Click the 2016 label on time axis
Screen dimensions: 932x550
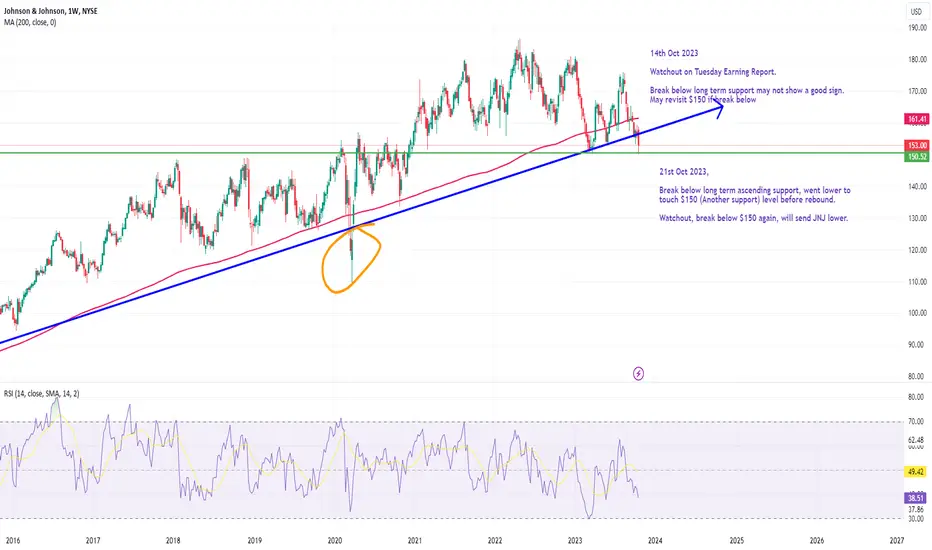(12, 540)
